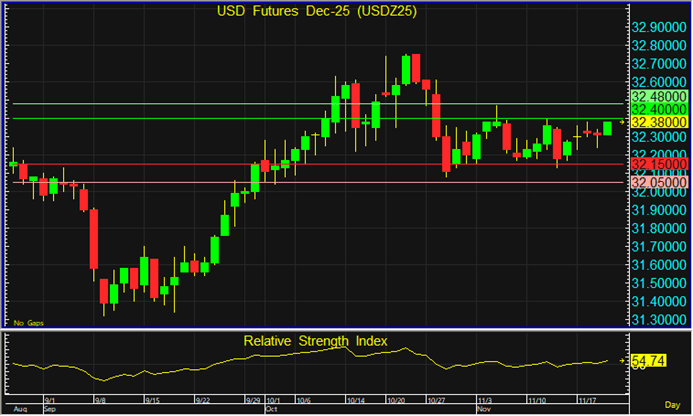Viewport: 693px width, 416px height.
Task: Click the yellow RSI line in lower pane
Action: tap(300, 357)
